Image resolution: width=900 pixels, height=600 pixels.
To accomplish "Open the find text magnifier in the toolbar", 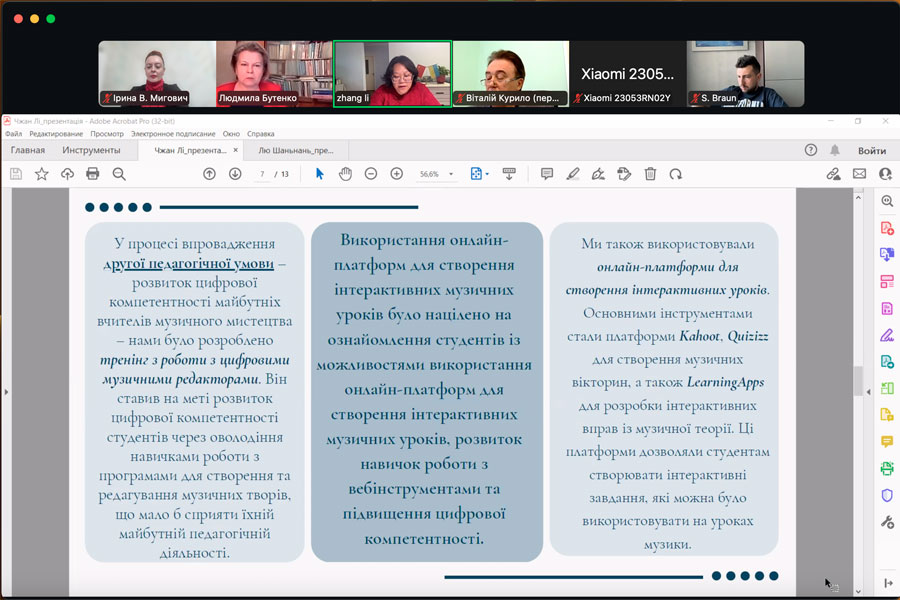I will [x=119, y=173].
